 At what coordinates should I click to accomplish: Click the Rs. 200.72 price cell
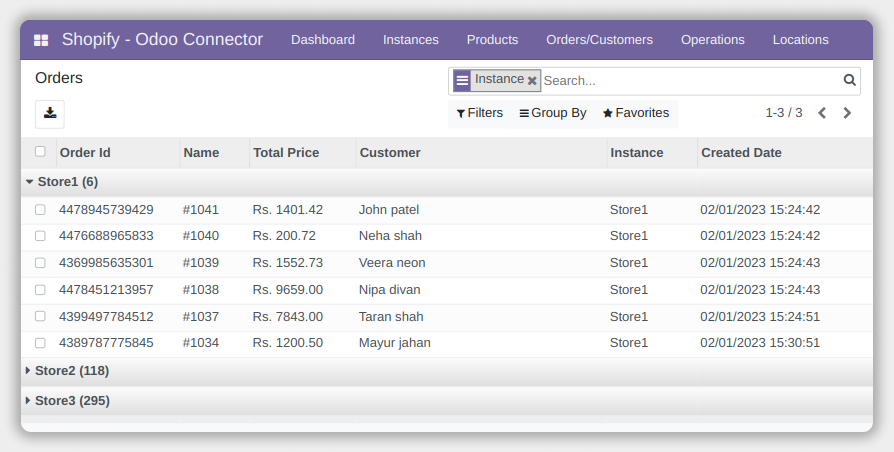(x=284, y=236)
